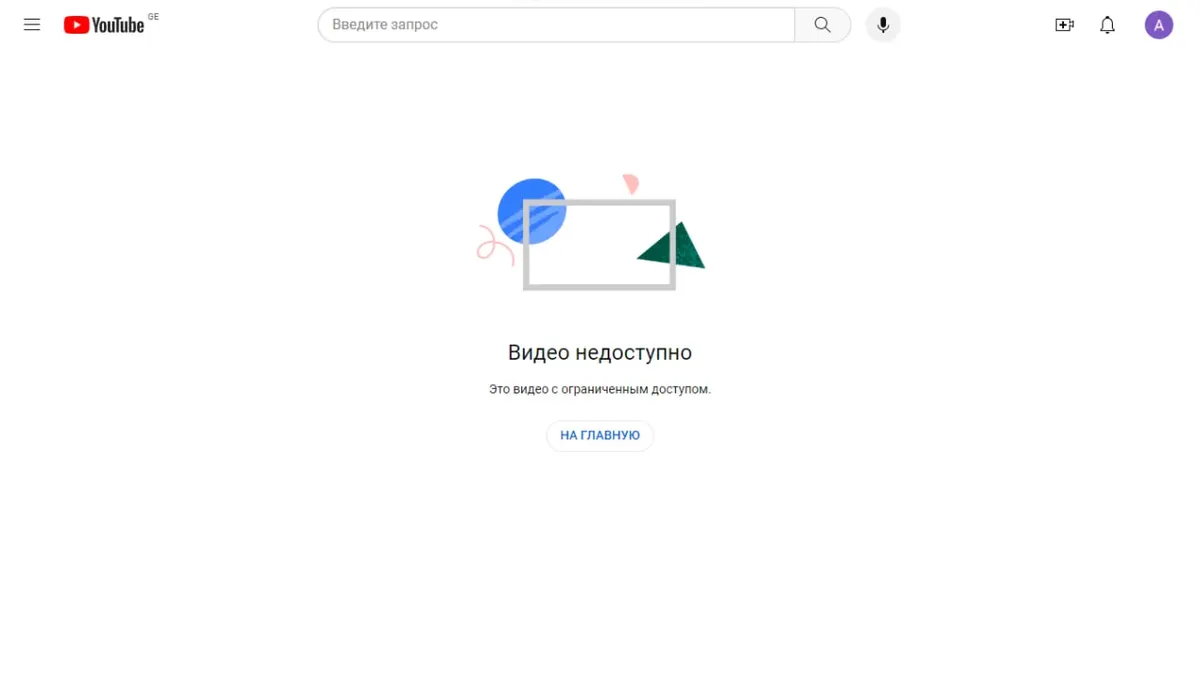Click the pink semicircle above the frame
1200x682 pixels.
(x=631, y=184)
